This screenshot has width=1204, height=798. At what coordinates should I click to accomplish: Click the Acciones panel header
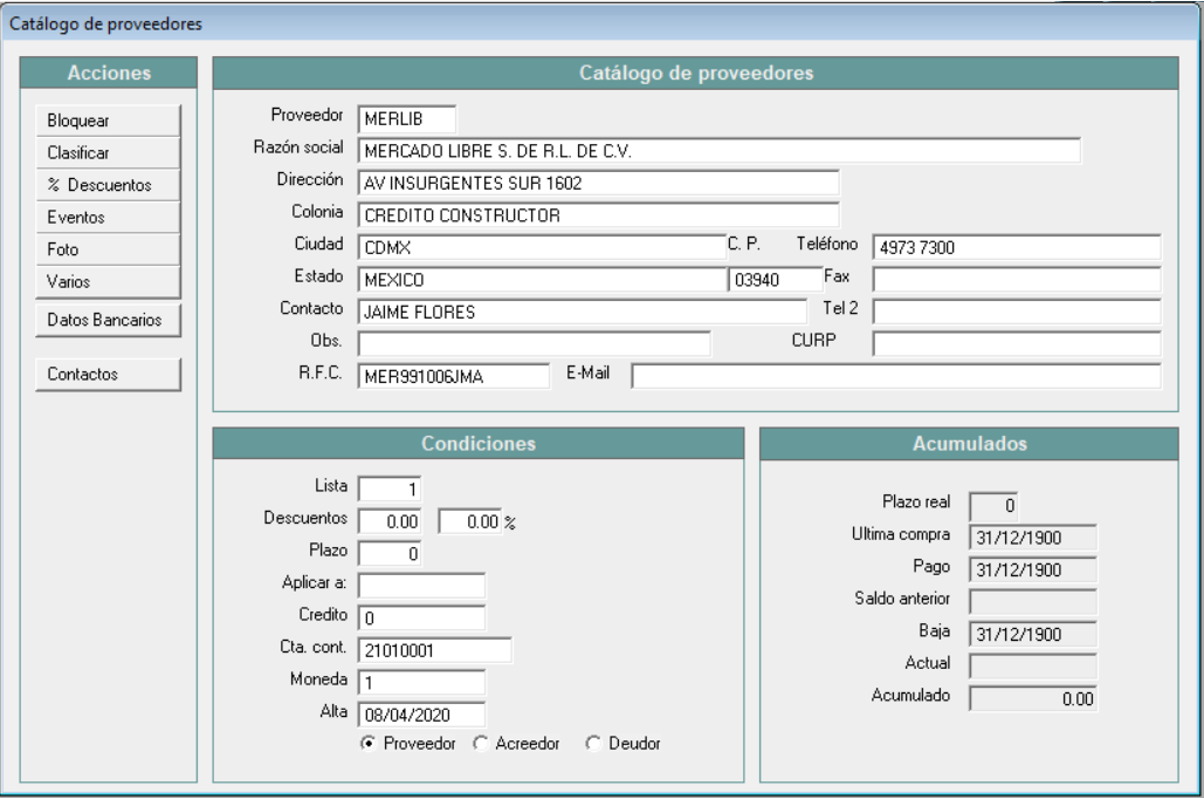(x=109, y=73)
